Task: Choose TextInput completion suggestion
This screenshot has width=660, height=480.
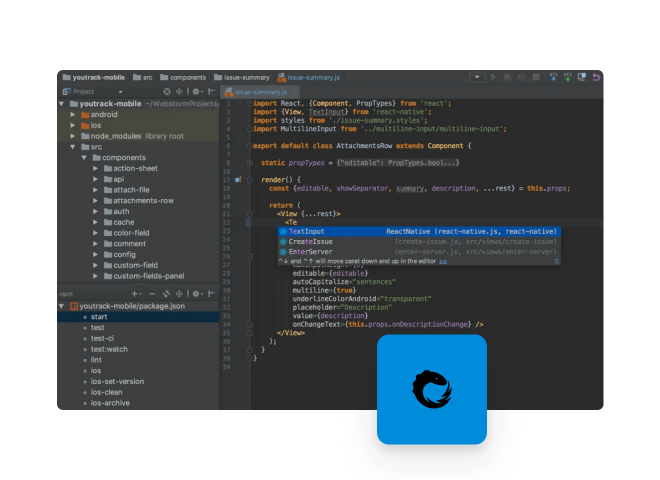Action: click(x=419, y=232)
